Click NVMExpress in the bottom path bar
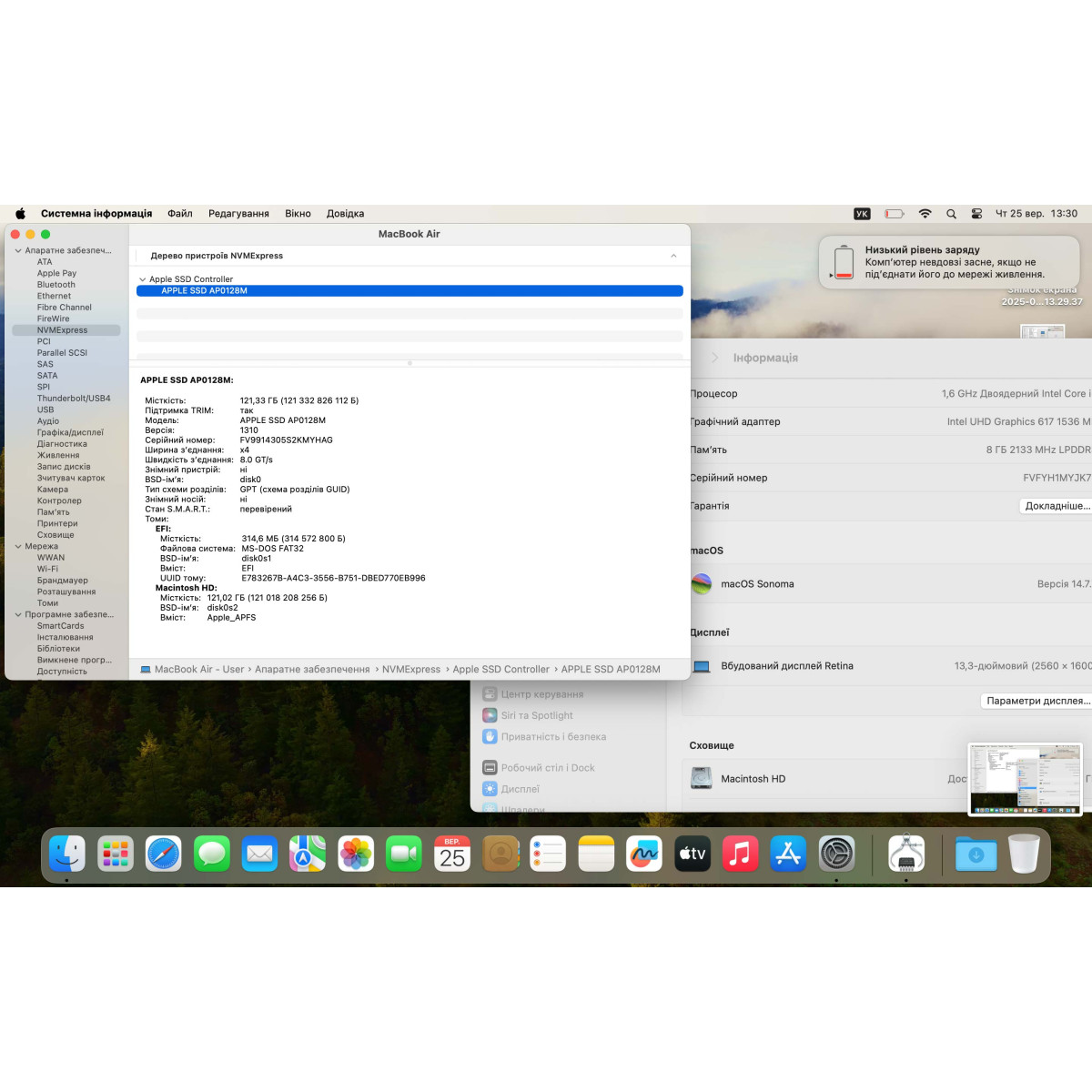 click(x=411, y=669)
